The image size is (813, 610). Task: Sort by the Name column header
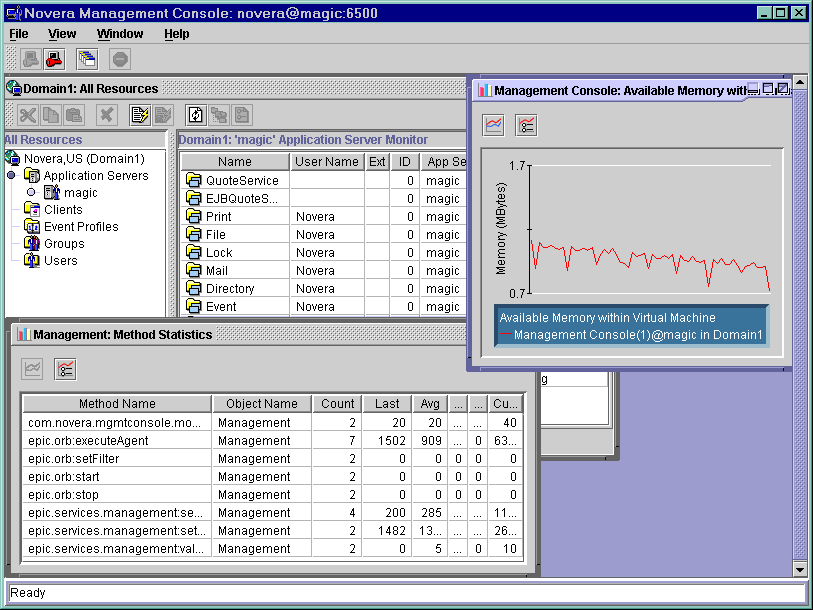pyautogui.click(x=235, y=162)
